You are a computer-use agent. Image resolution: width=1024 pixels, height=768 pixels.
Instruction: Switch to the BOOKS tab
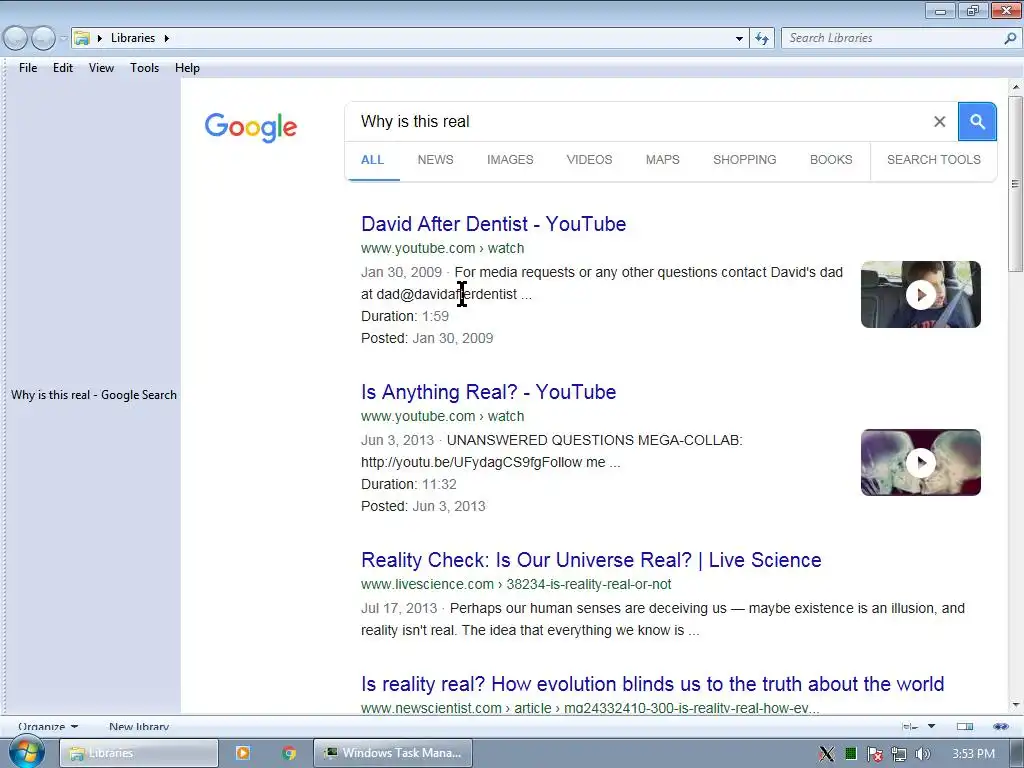coord(831,160)
